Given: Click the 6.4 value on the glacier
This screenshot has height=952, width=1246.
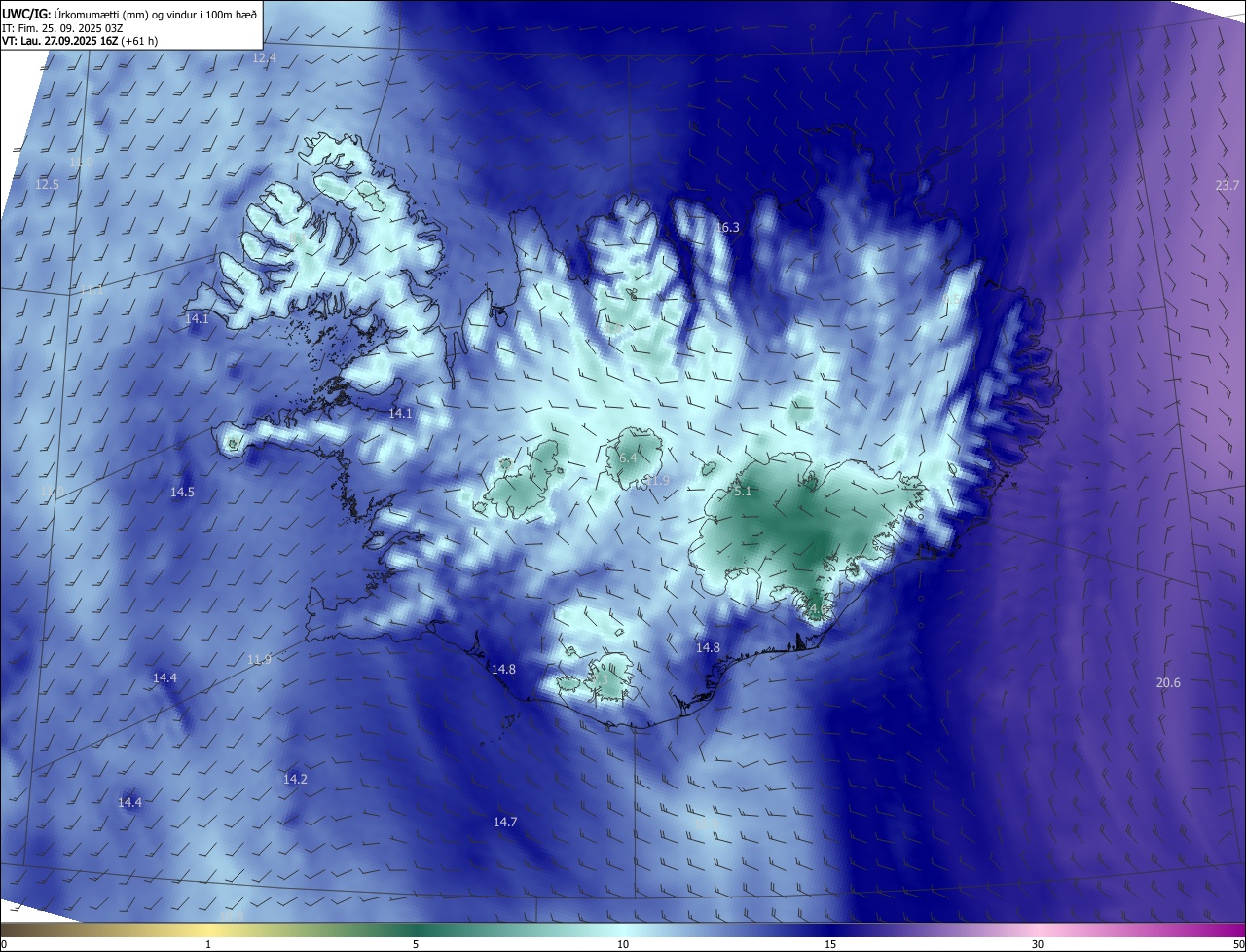Looking at the screenshot, I should tap(628, 458).
